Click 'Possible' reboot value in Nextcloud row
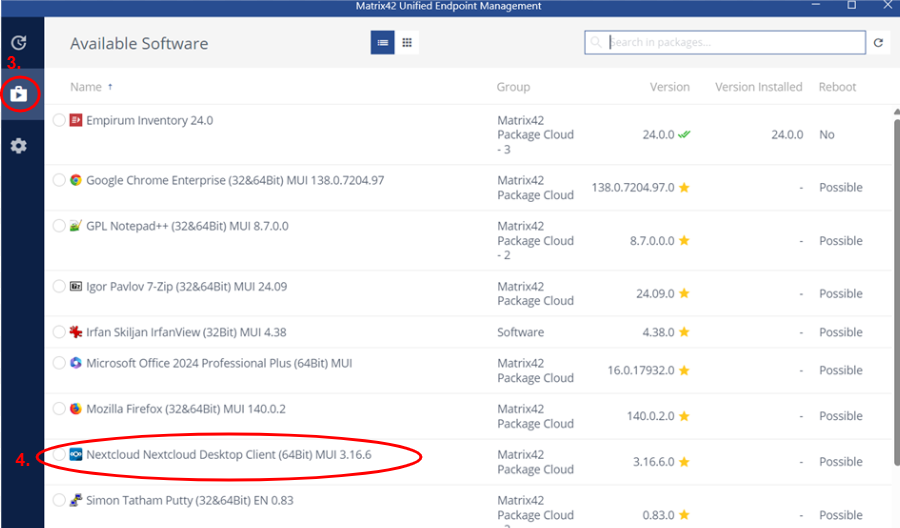Viewport: 900px width, 528px height. click(x=841, y=461)
